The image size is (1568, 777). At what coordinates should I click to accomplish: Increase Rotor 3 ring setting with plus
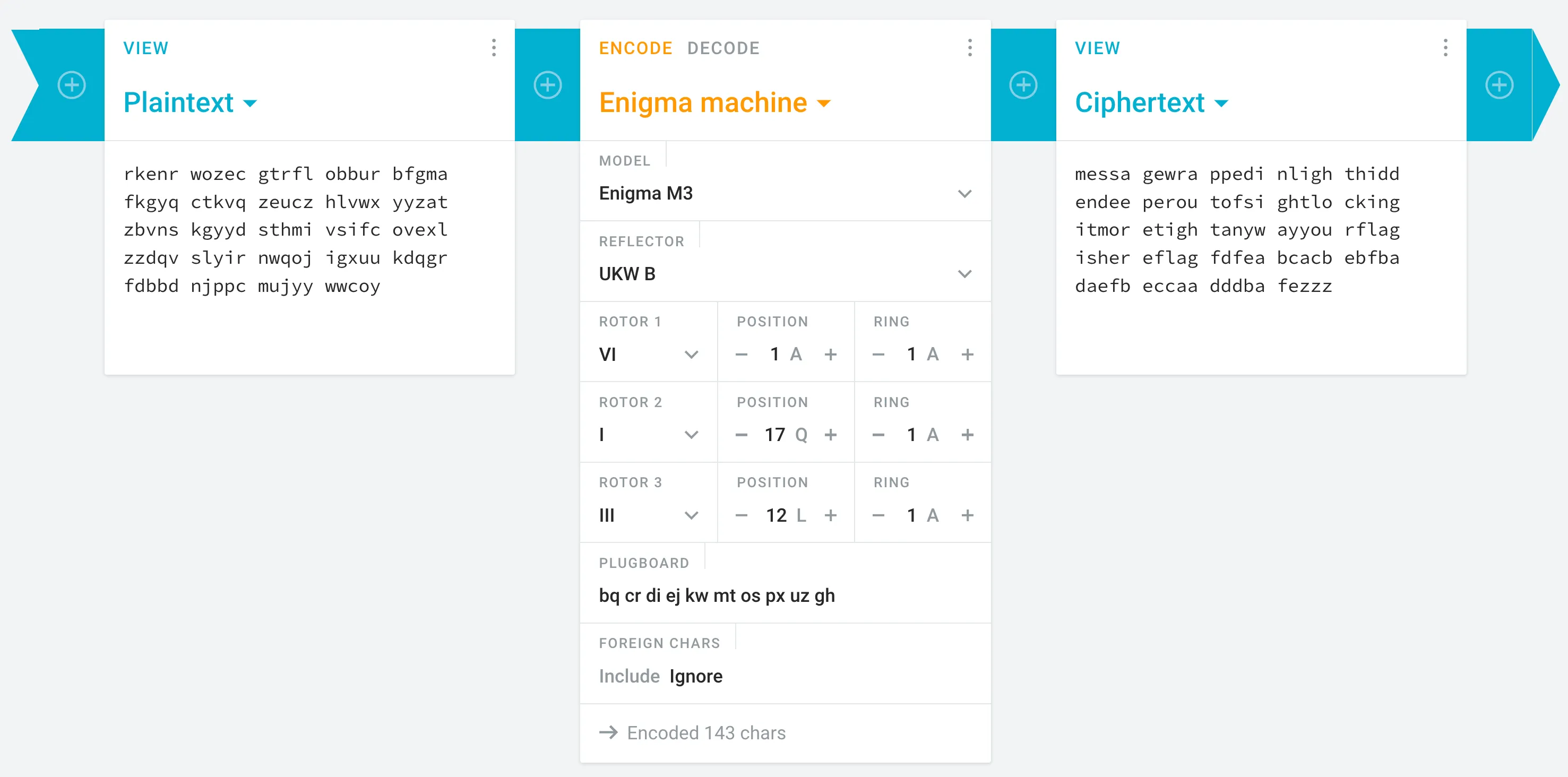pos(967,515)
